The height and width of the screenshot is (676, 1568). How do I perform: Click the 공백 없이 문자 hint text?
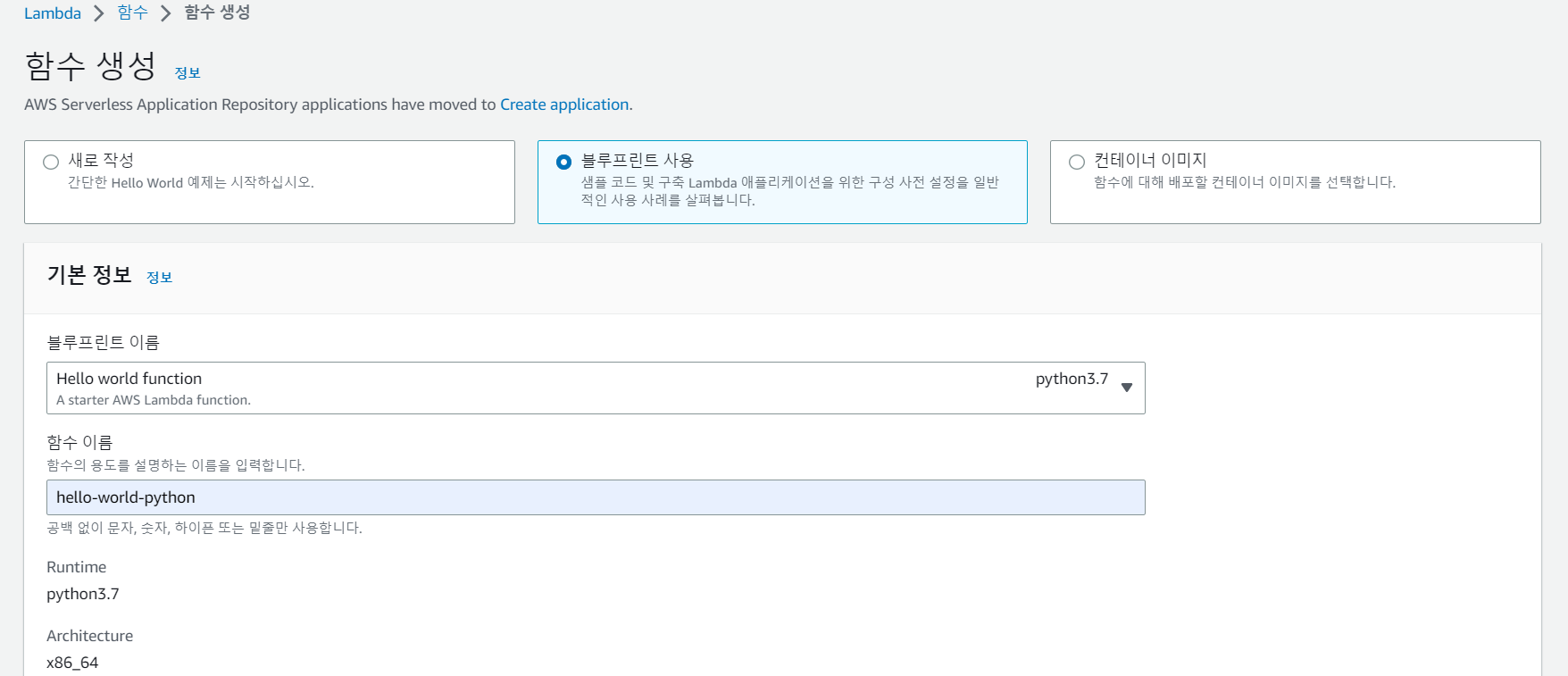click(x=204, y=528)
